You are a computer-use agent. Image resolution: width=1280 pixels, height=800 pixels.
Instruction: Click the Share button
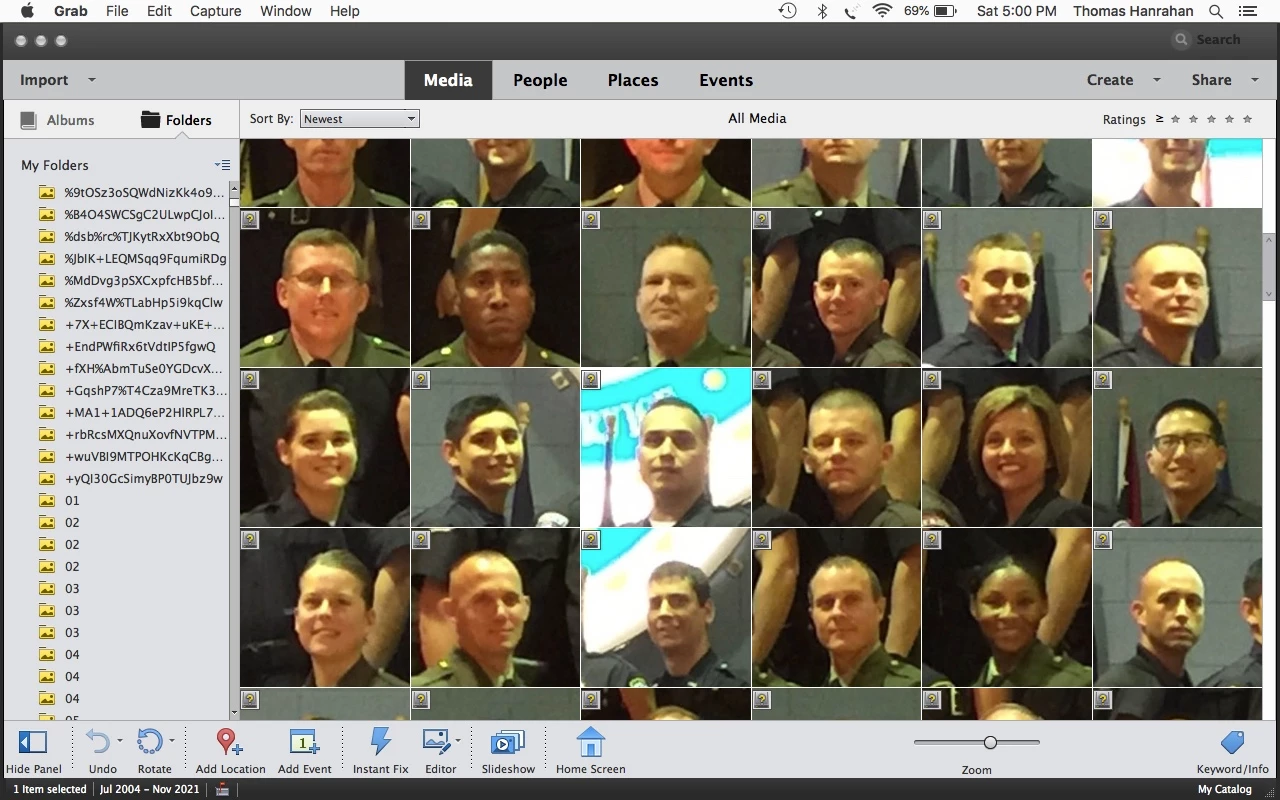pos(1211,80)
